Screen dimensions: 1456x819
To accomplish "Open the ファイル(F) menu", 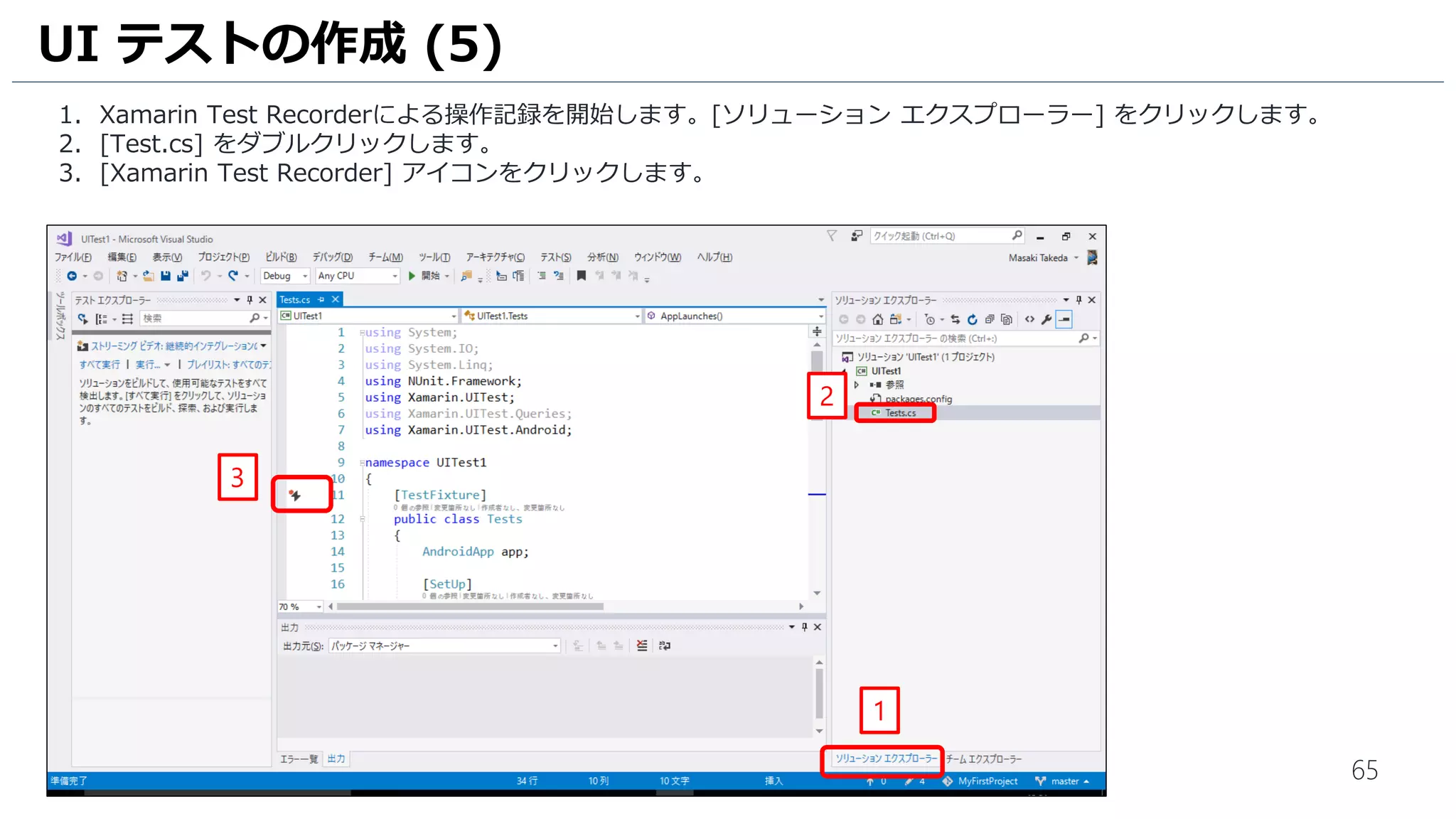I will (73, 257).
